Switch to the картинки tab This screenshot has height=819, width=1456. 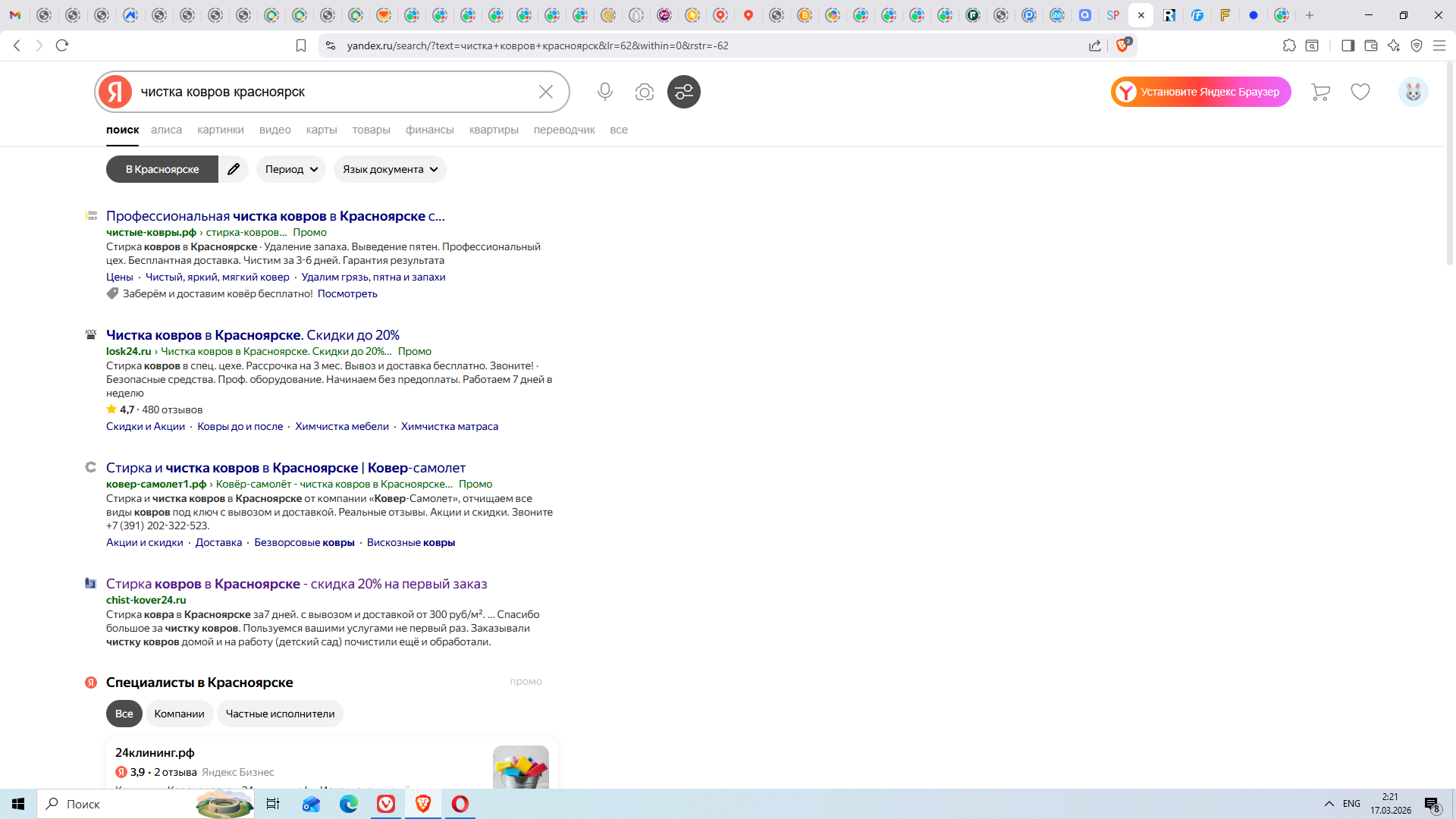coord(221,130)
